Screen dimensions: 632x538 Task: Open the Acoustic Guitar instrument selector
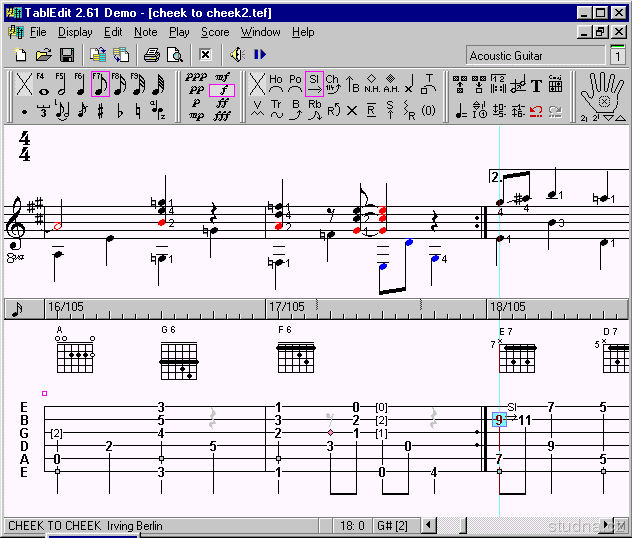535,56
